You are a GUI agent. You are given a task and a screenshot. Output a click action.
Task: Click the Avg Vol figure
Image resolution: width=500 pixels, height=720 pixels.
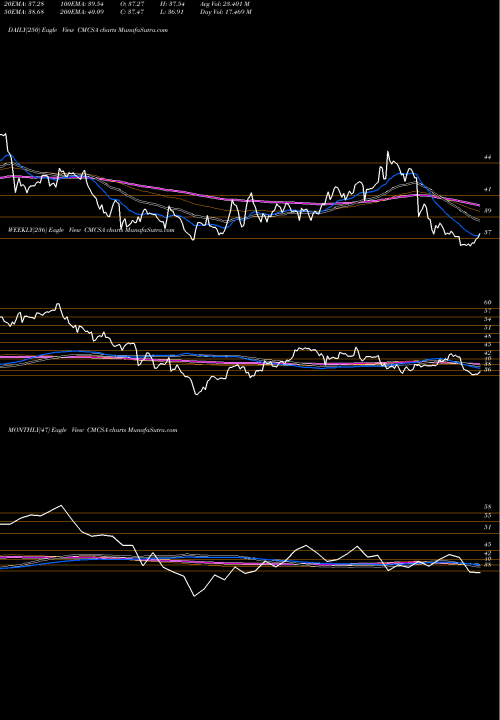pos(225,4)
